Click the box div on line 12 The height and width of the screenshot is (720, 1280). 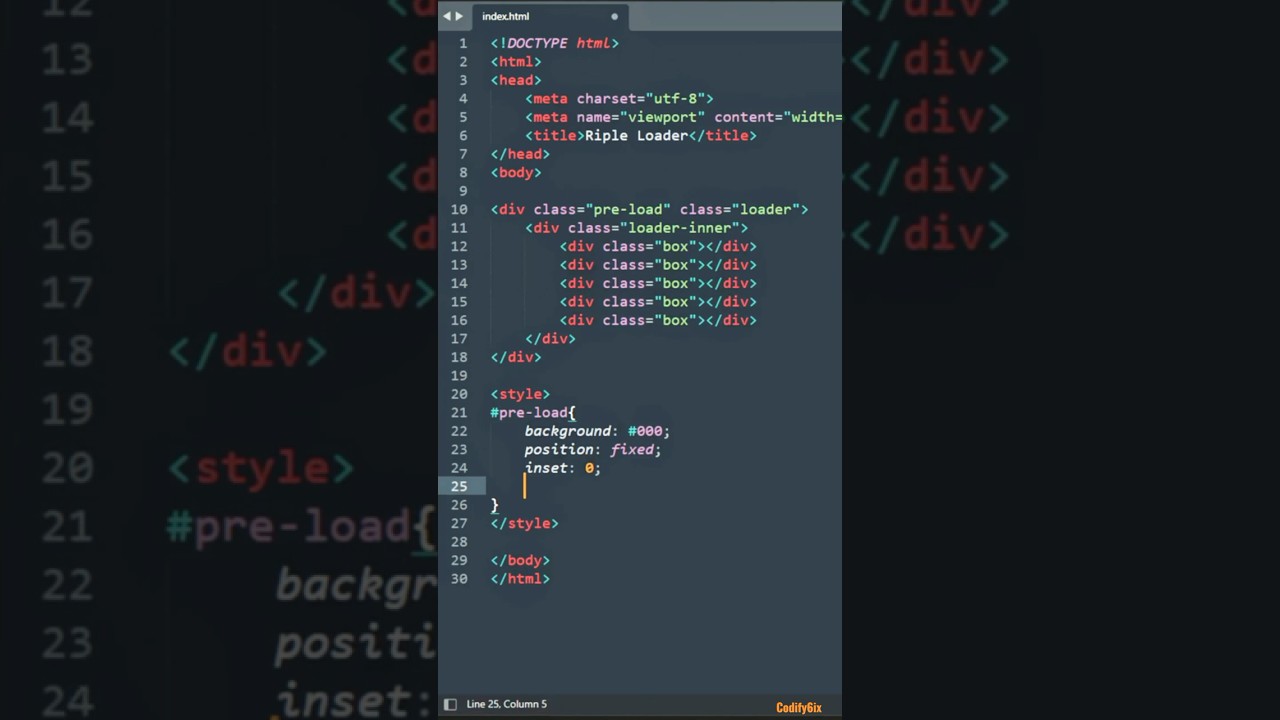coord(658,247)
